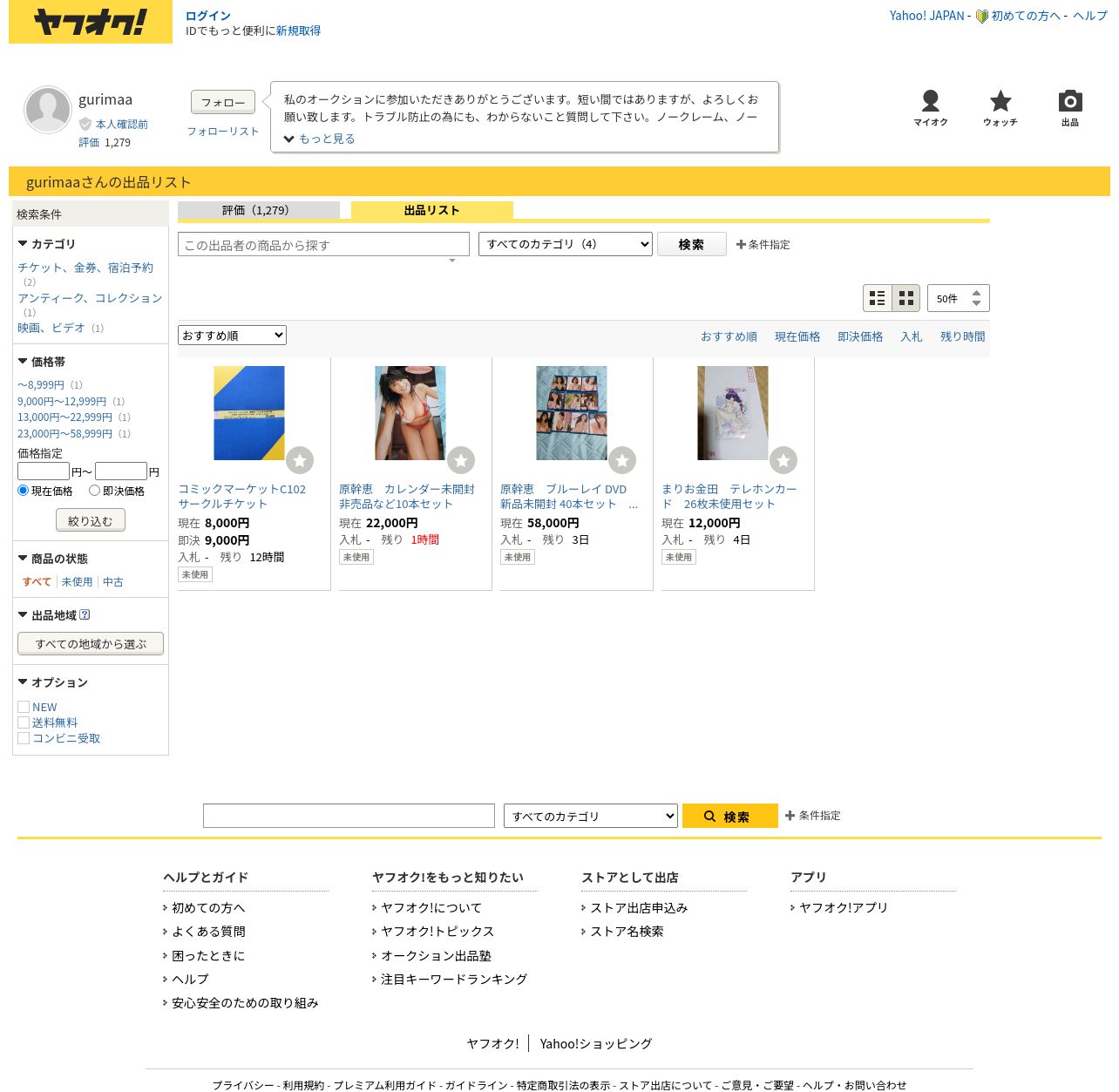Sort by 現在価格 column

pos(797,336)
